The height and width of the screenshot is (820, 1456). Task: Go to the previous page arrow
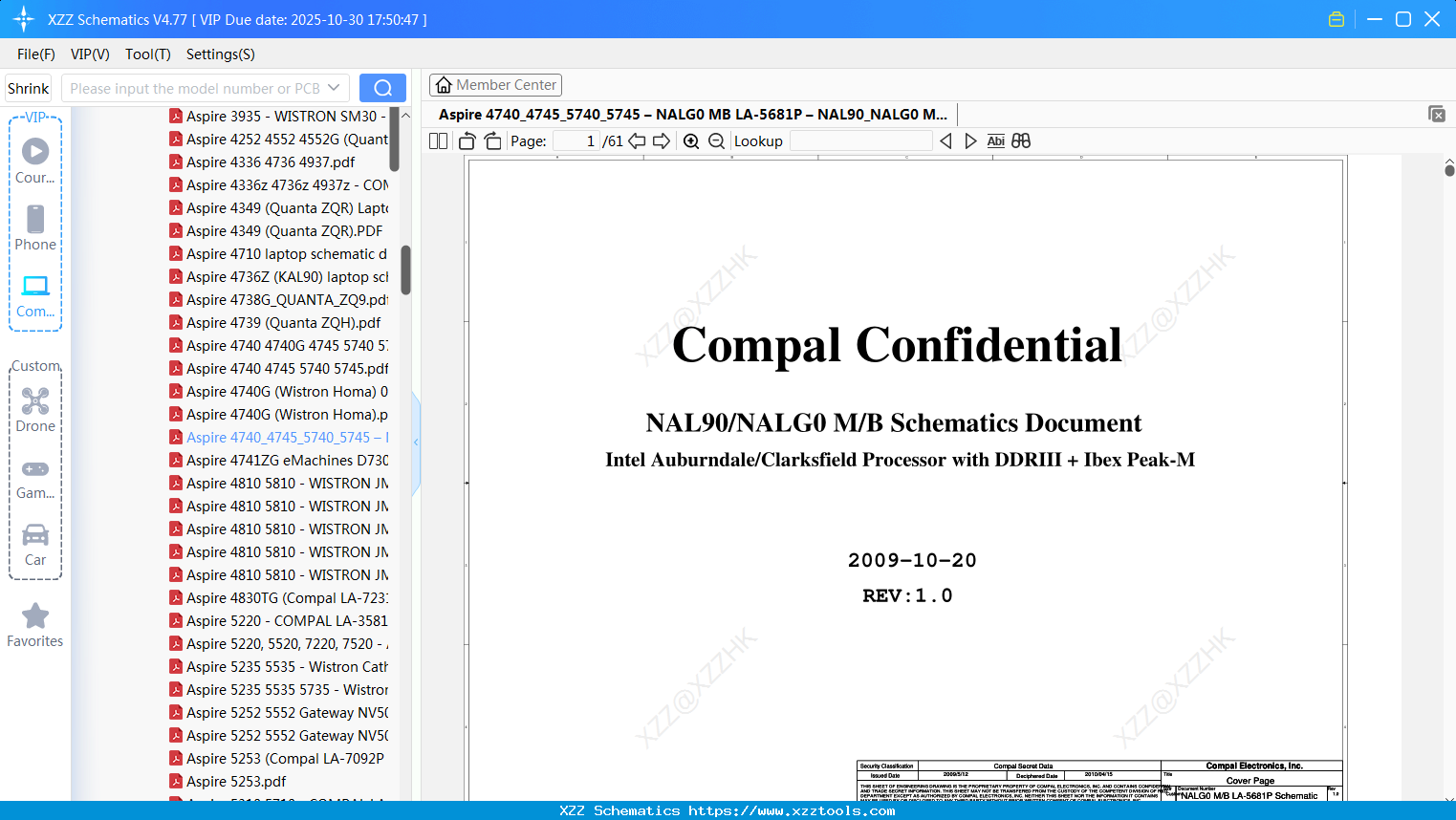pos(637,141)
